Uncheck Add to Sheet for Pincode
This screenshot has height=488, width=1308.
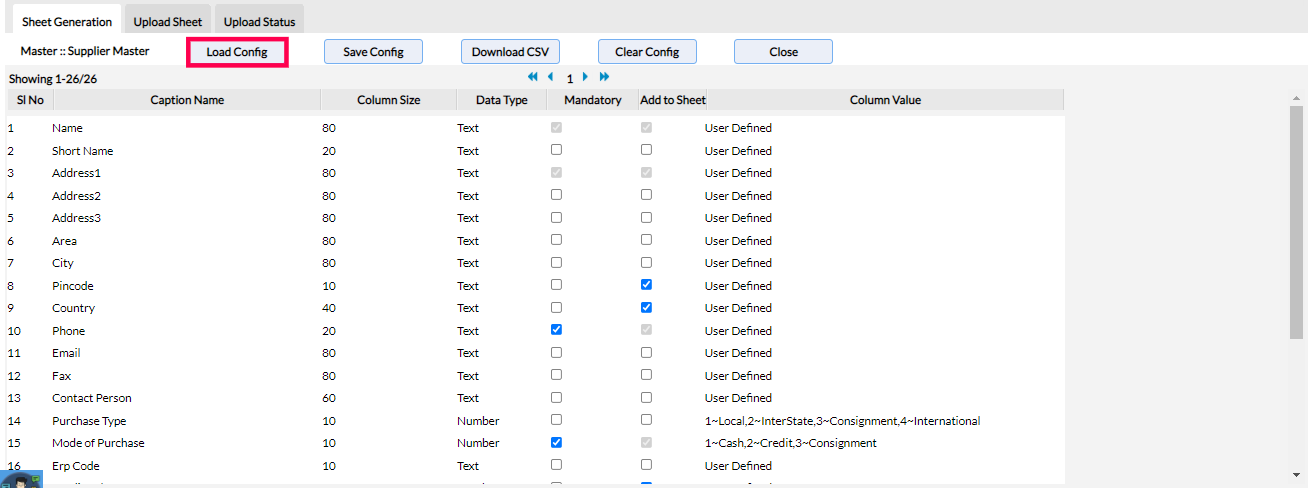coord(646,285)
